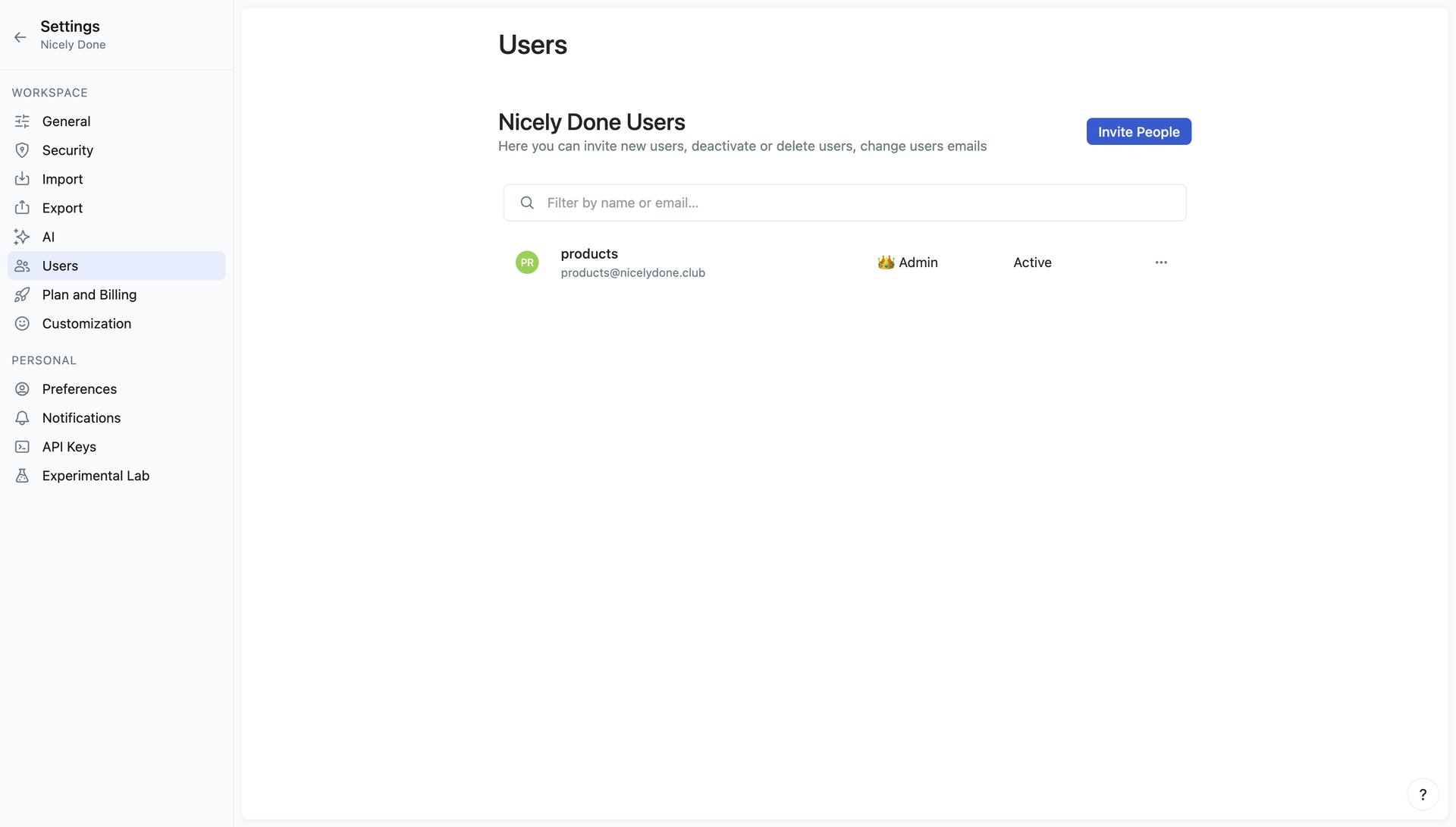
Task: Open the Customization settings section
Action: (86, 323)
